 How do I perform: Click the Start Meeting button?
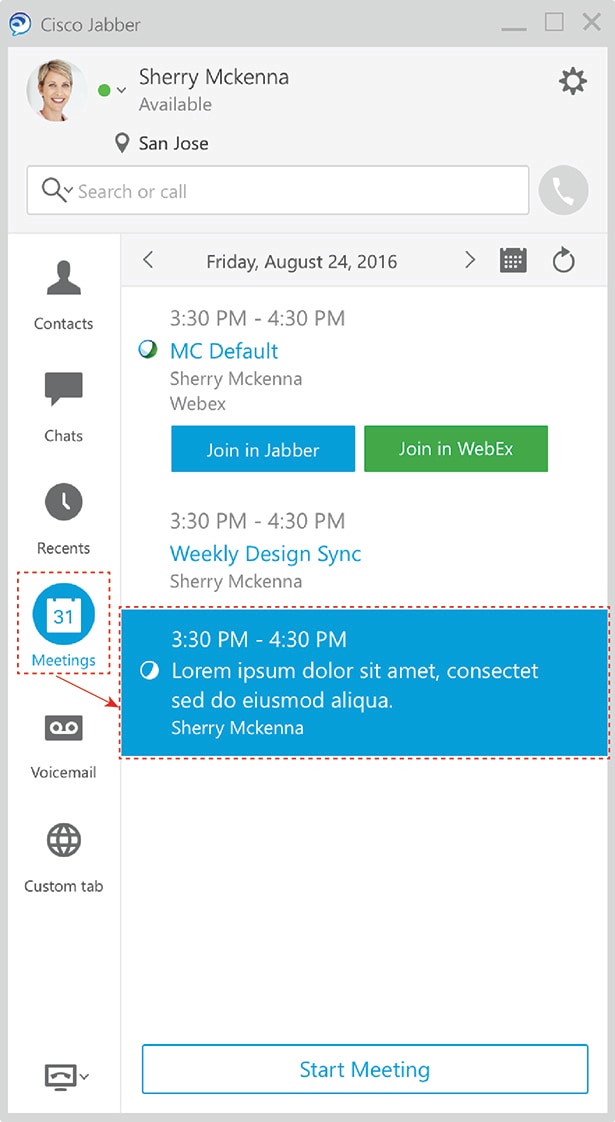[x=364, y=1070]
